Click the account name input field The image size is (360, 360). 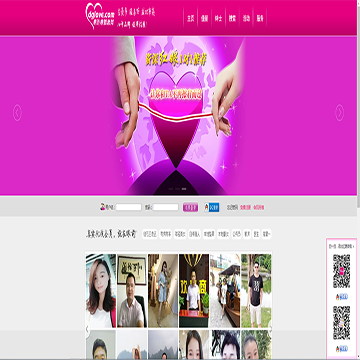(x=129, y=207)
